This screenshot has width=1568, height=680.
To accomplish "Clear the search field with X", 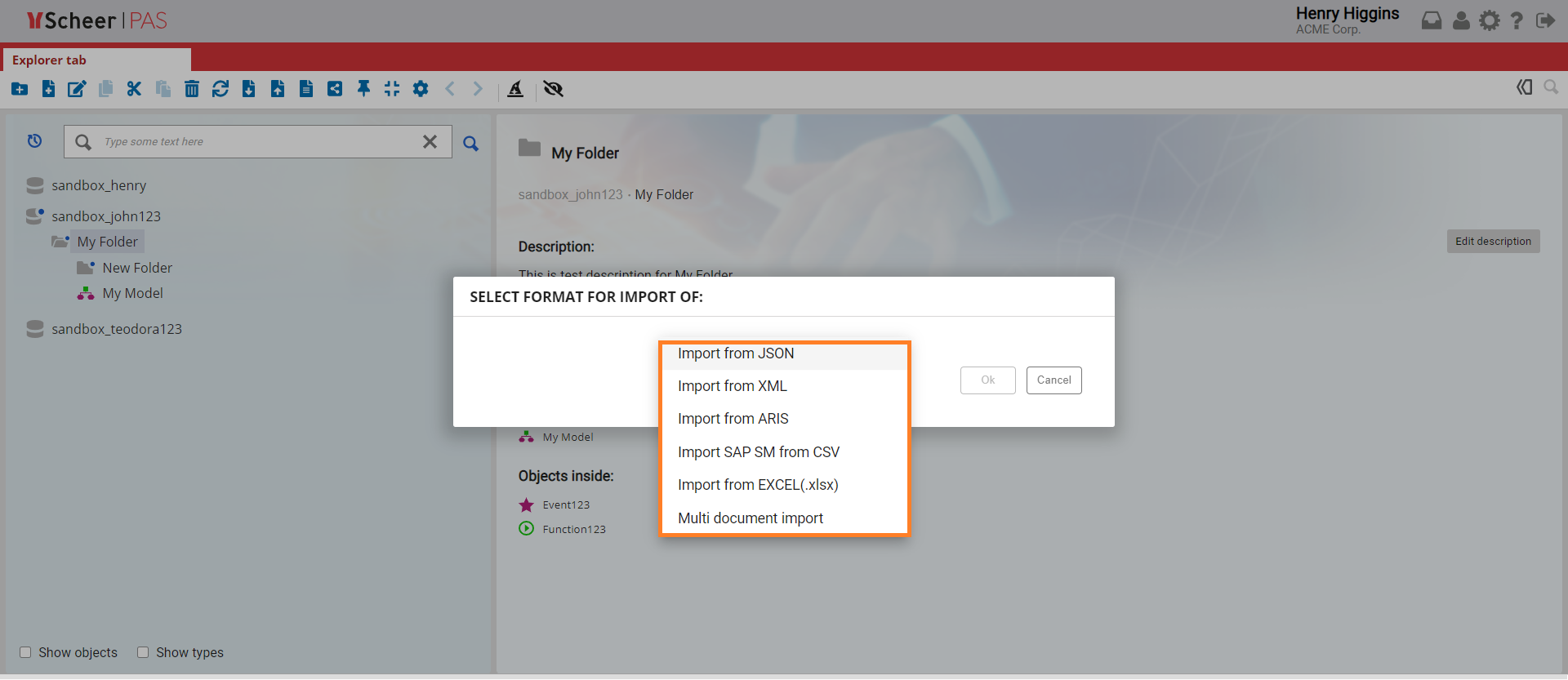I will pos(430,141).
